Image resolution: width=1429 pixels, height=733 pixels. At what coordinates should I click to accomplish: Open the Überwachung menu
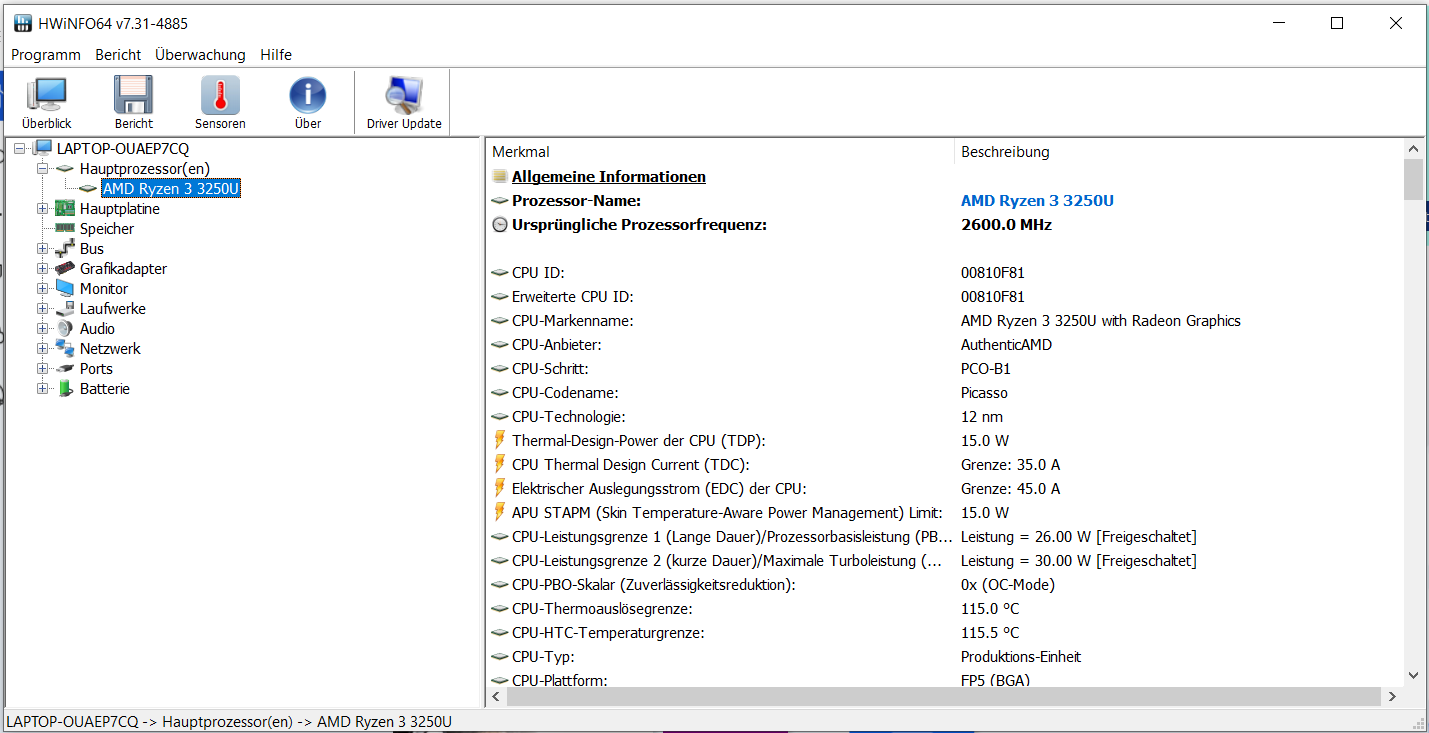[200, 55]
